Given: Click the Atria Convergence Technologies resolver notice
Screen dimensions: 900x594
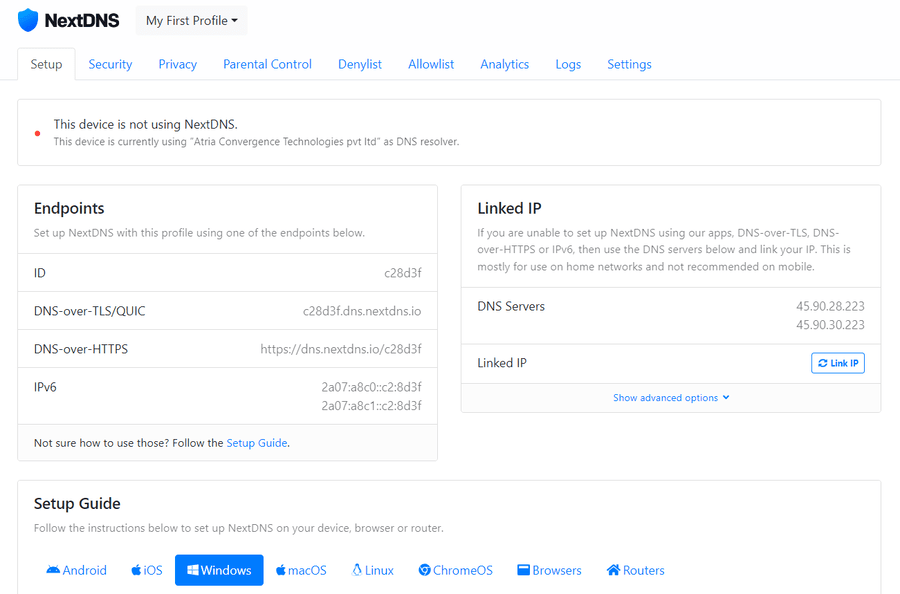Looking at the screenshot, I should 257,142.
